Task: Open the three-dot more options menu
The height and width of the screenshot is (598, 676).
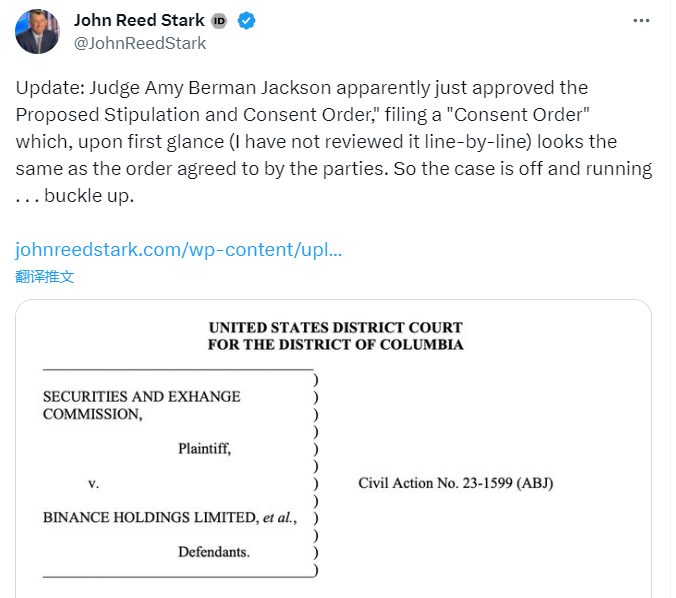Action: 641,21
